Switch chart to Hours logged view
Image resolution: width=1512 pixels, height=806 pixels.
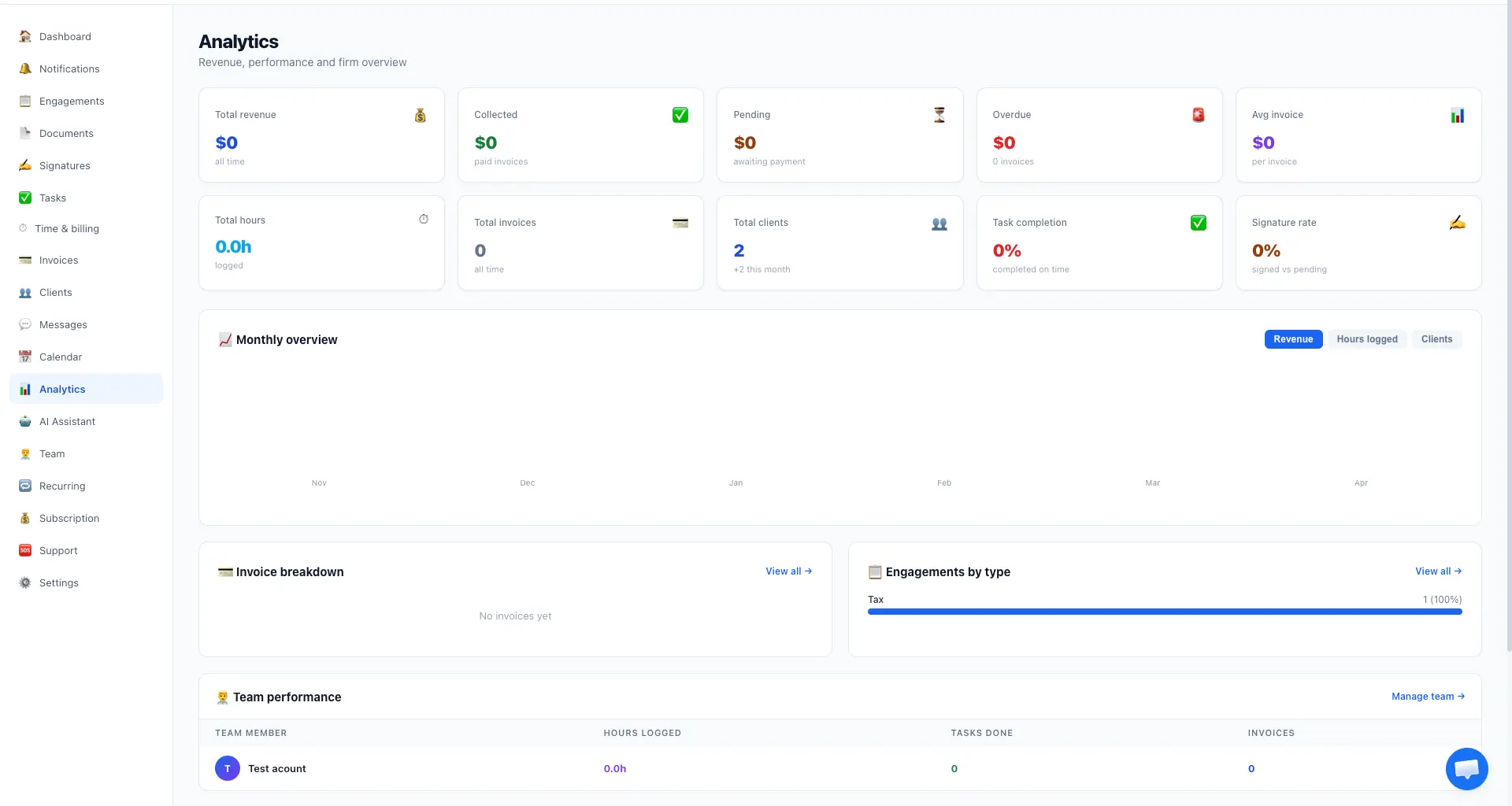(1366, 339)
